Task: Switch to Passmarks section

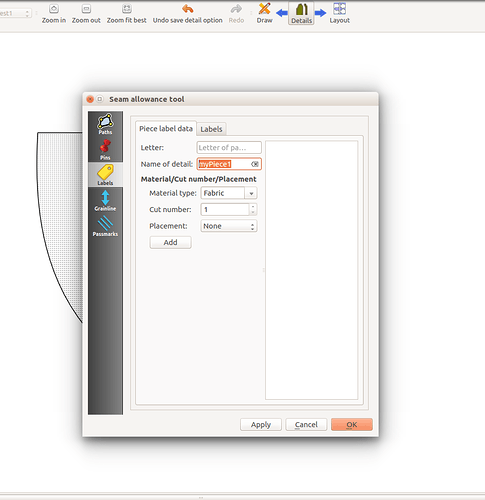Action: [105, 226]
